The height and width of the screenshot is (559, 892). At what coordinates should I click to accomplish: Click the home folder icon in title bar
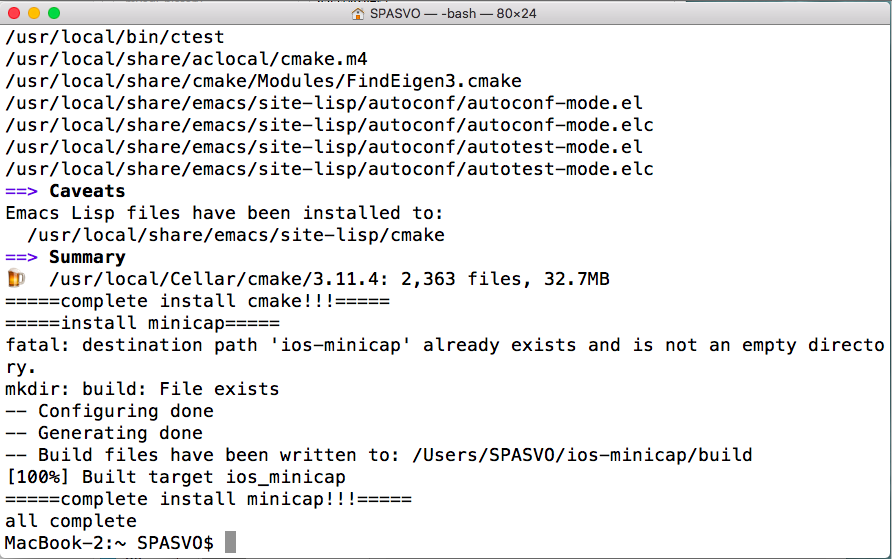(x=358, y=14)
